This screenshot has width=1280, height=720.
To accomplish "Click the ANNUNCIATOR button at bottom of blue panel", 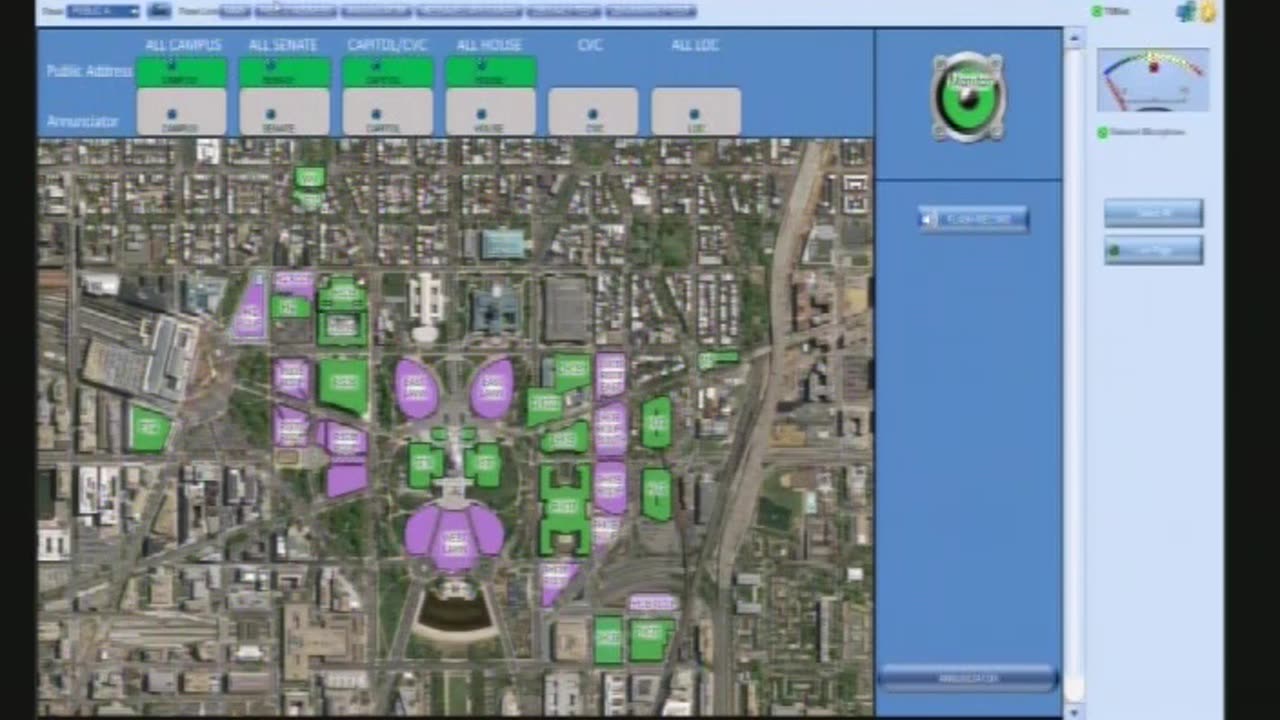I will pos(968,678).
